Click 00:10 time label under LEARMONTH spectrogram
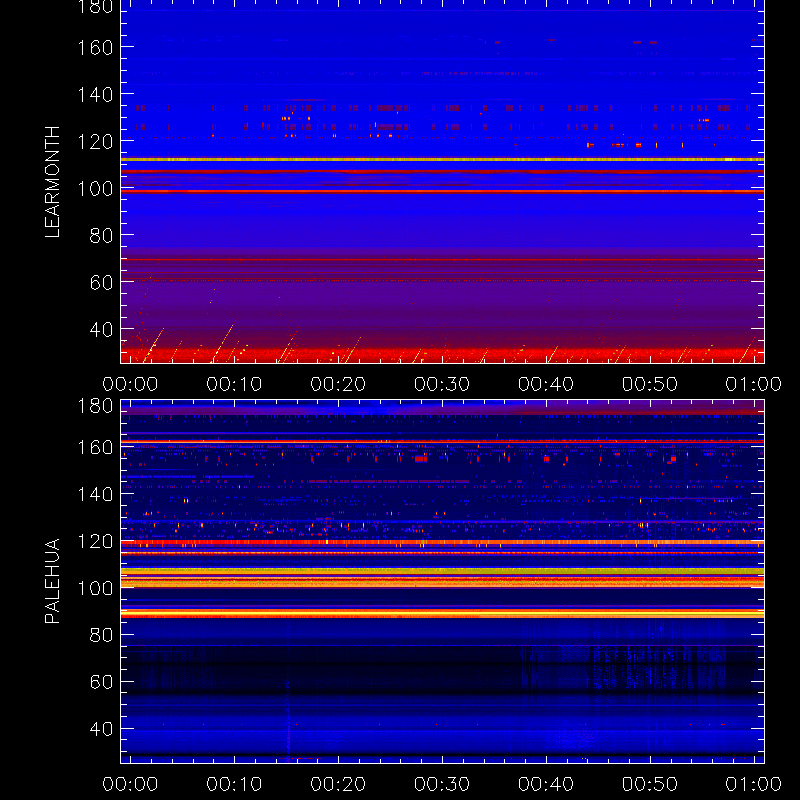The height and width of the screenshot is (800, 800). pos(234,384)
